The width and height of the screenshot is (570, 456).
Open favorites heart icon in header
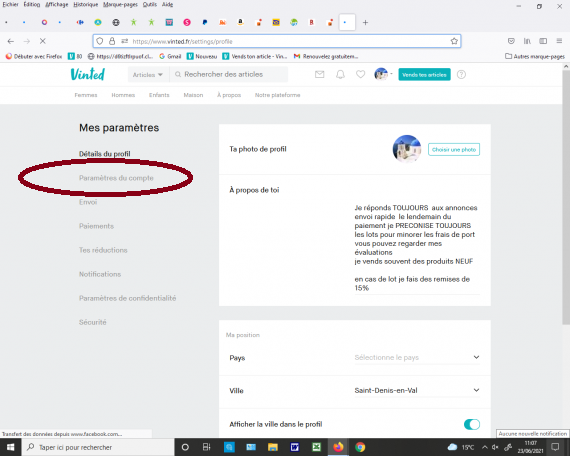(x=361, y=75)
